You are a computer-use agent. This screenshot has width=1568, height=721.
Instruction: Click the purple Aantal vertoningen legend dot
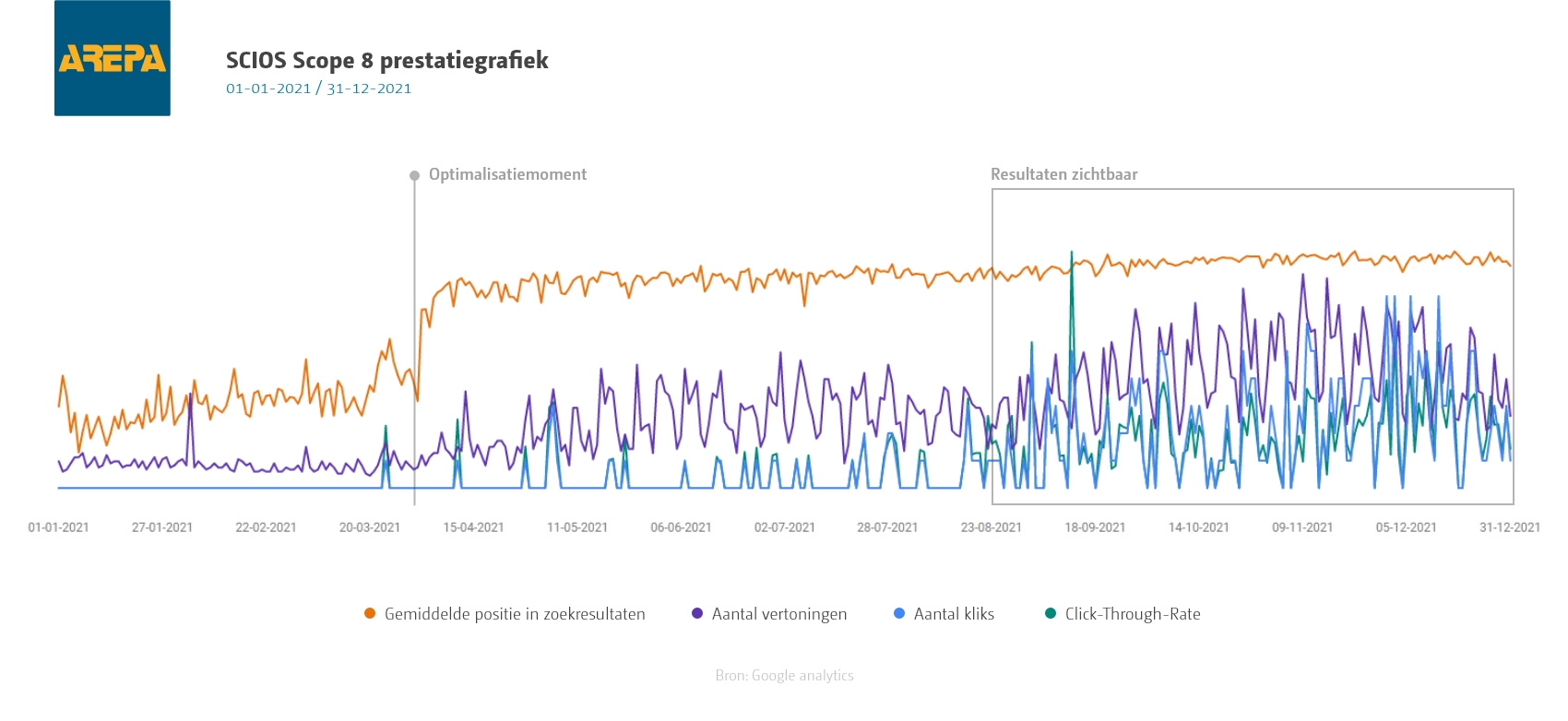[x=697, y=614]
